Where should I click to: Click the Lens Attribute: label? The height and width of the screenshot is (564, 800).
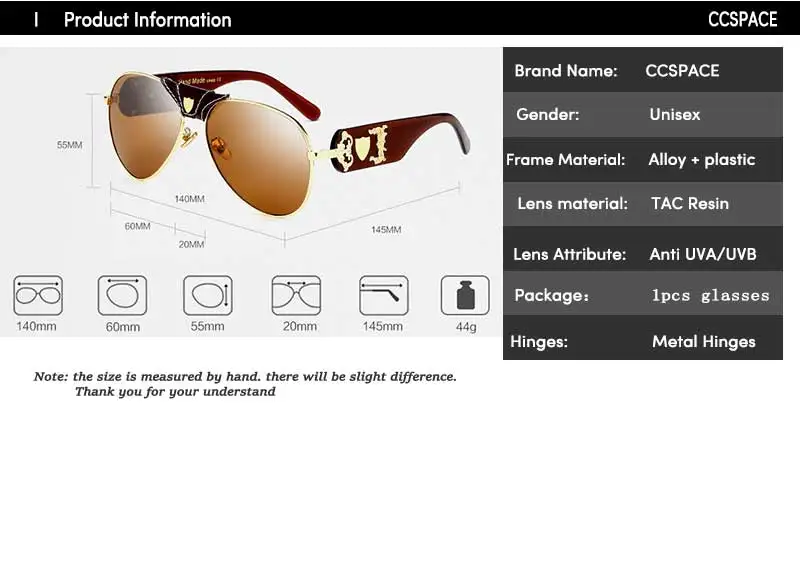(x=569, y=254)
